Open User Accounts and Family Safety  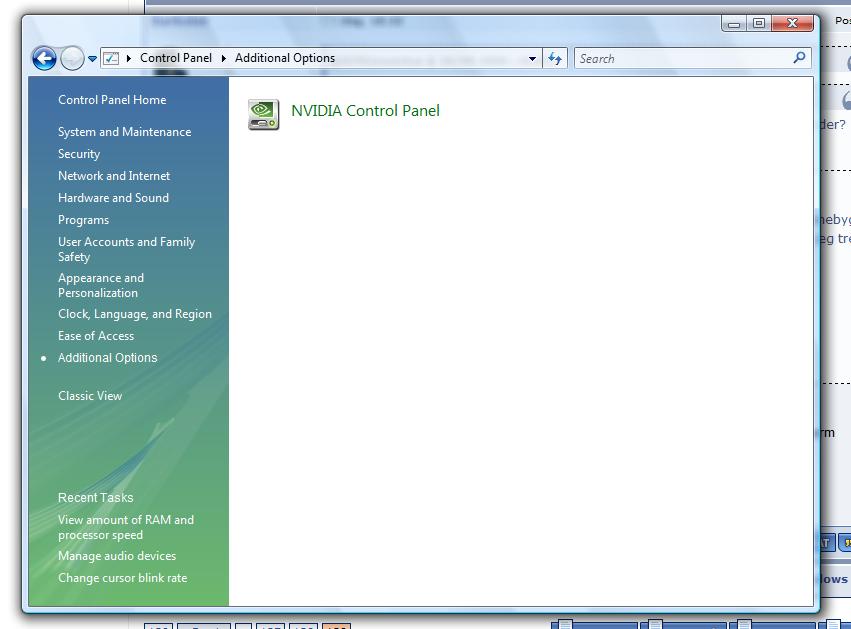[126, 249]
